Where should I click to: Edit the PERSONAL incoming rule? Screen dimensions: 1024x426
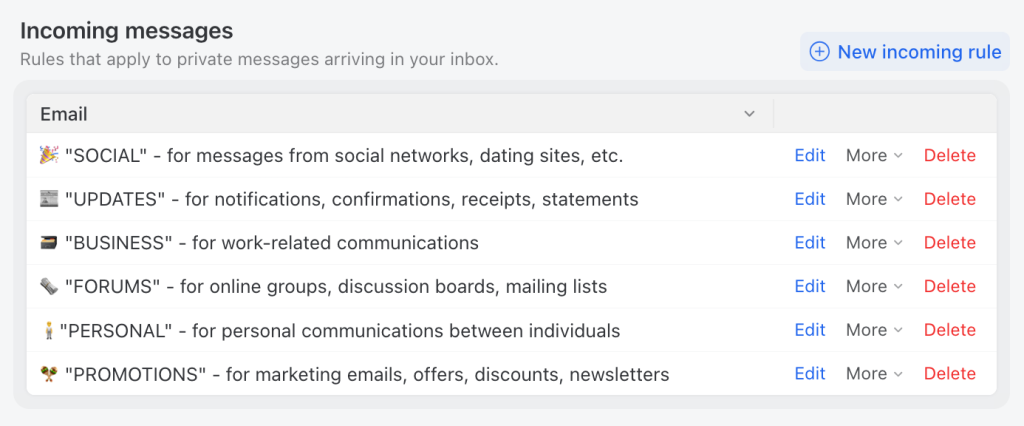(810, 330)
